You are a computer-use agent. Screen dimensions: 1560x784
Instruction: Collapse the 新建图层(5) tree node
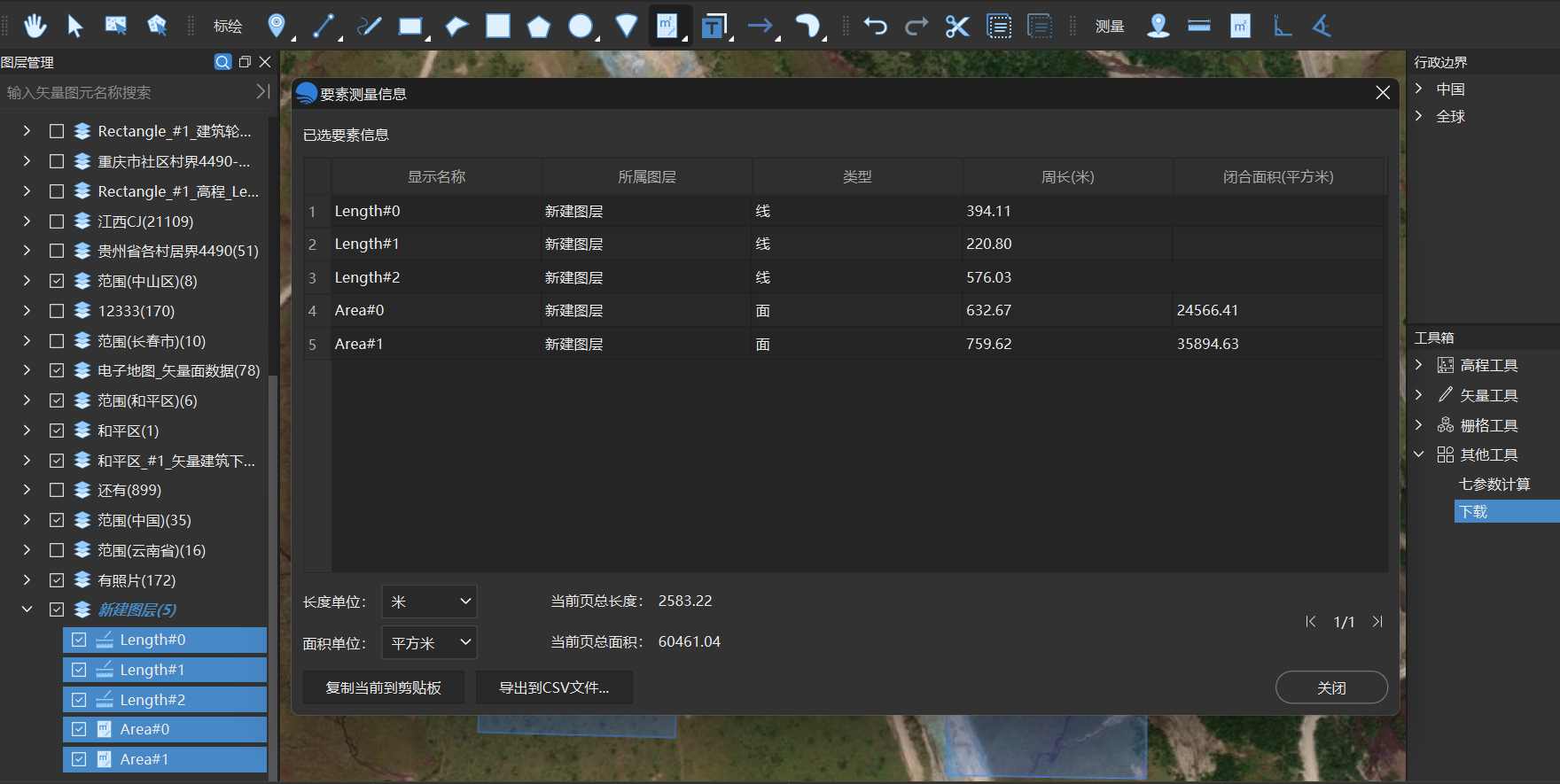pos(27,609)
